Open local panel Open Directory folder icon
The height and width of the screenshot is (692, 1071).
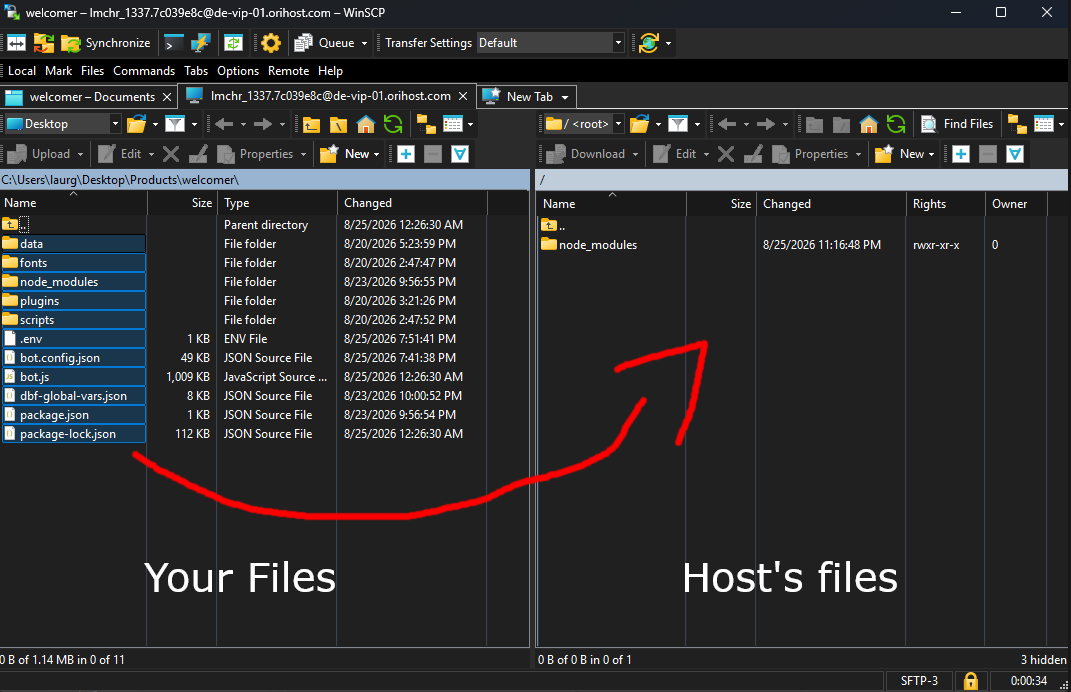click(137, 124)
